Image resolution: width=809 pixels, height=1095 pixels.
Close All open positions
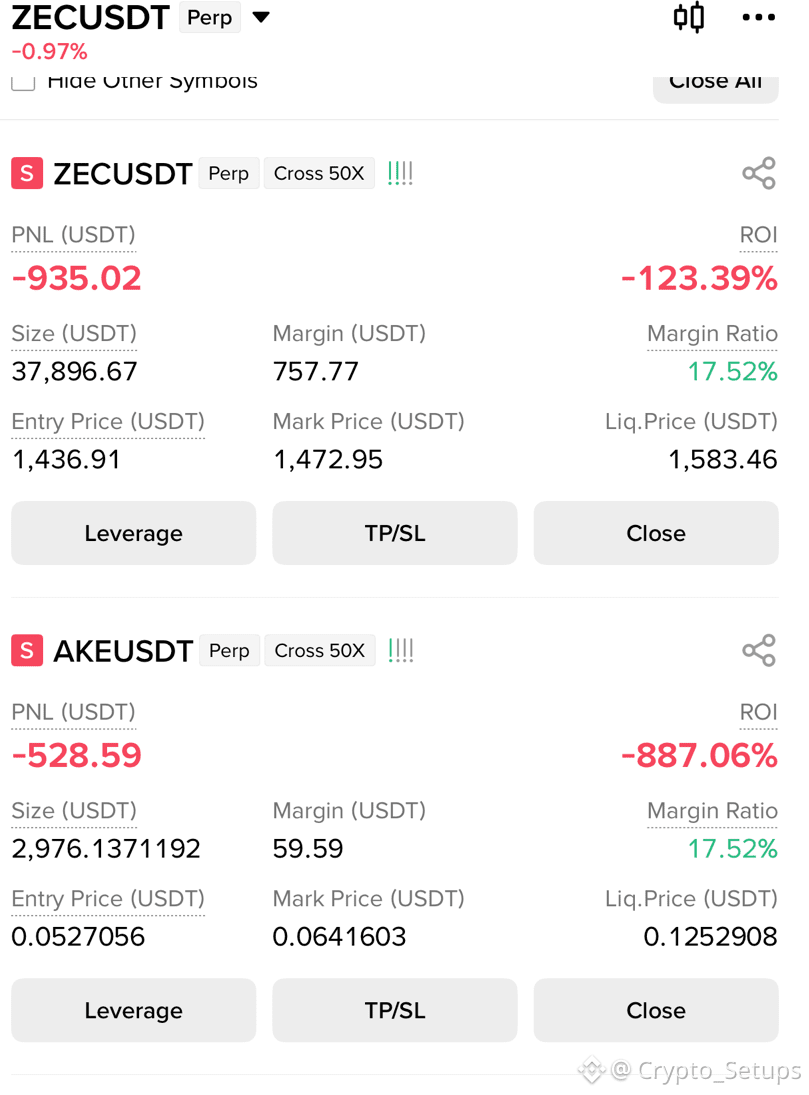click(x=715, y=88)
